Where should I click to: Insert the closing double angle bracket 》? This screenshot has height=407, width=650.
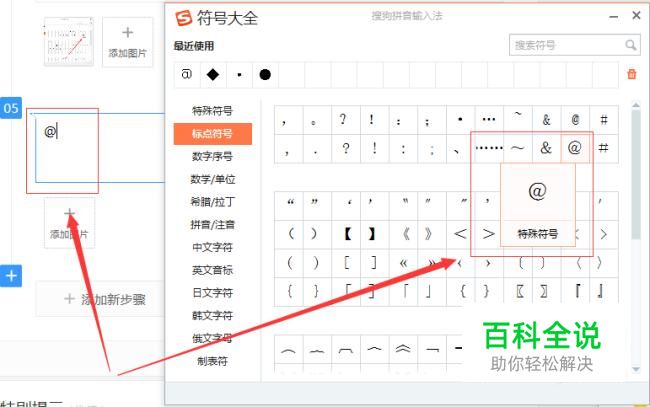[432, 234]
